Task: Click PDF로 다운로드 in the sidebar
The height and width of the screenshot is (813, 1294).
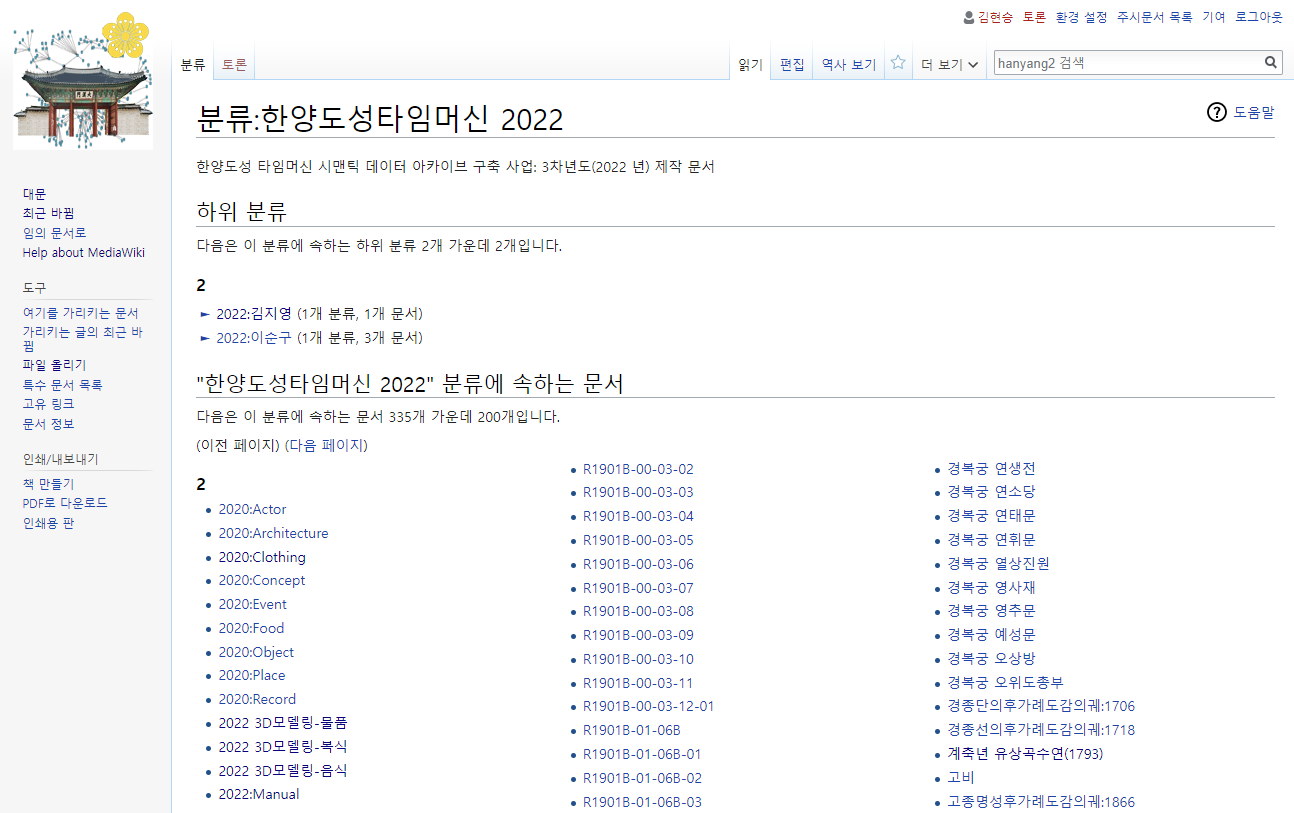Action: 65,503
